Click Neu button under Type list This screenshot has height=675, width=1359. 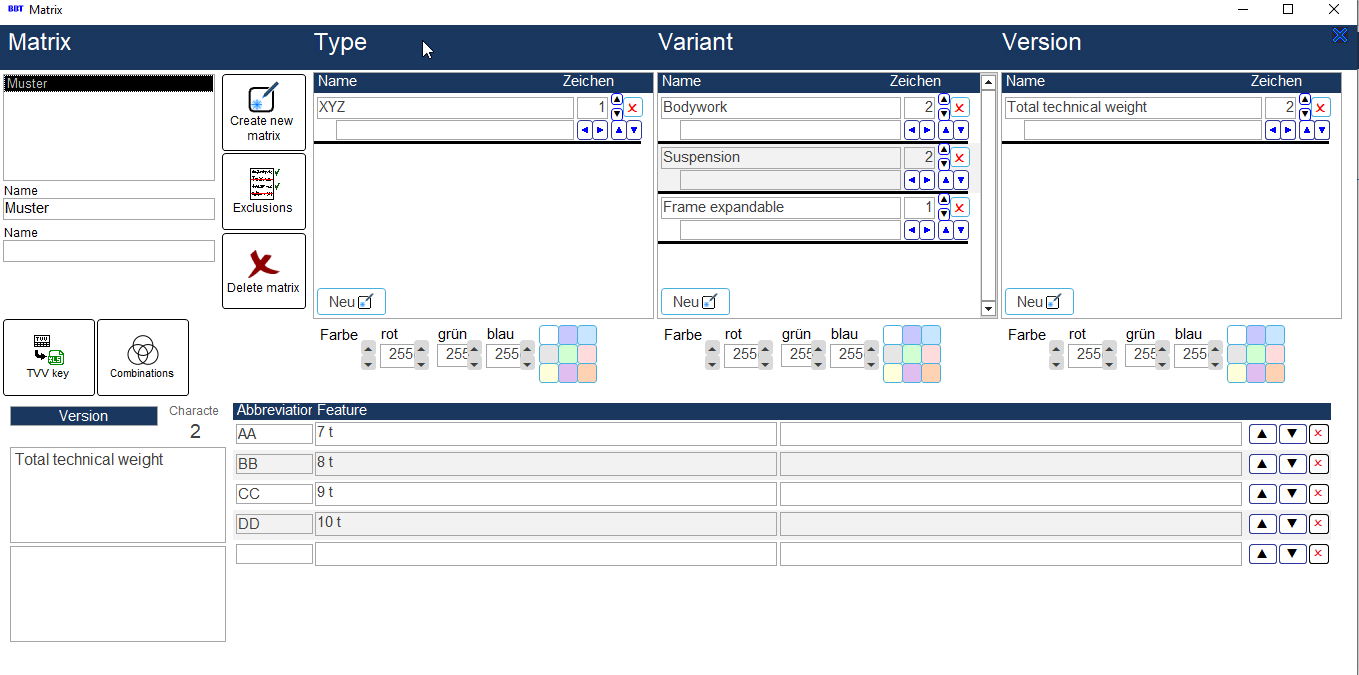pos(351,302)
